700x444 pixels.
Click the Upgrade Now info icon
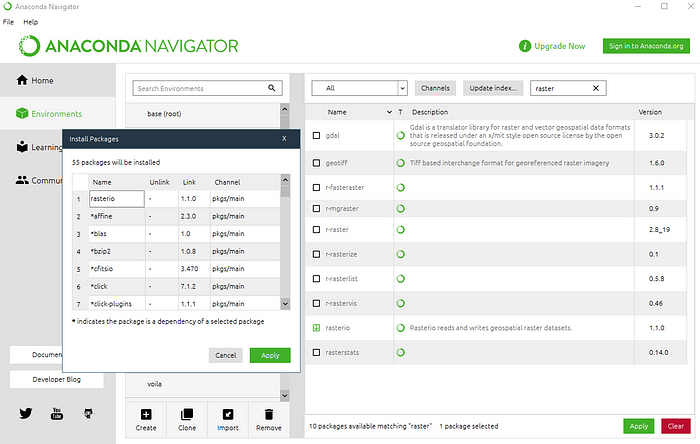525,46
